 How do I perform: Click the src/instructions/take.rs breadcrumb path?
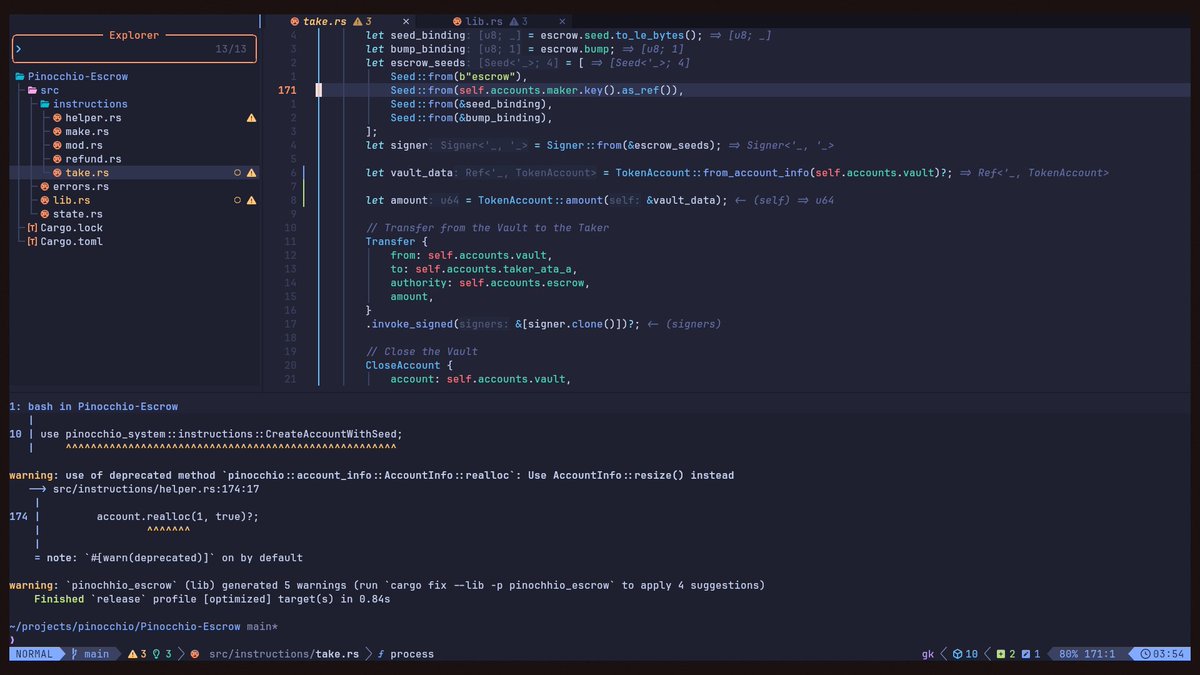pos(284,654)
